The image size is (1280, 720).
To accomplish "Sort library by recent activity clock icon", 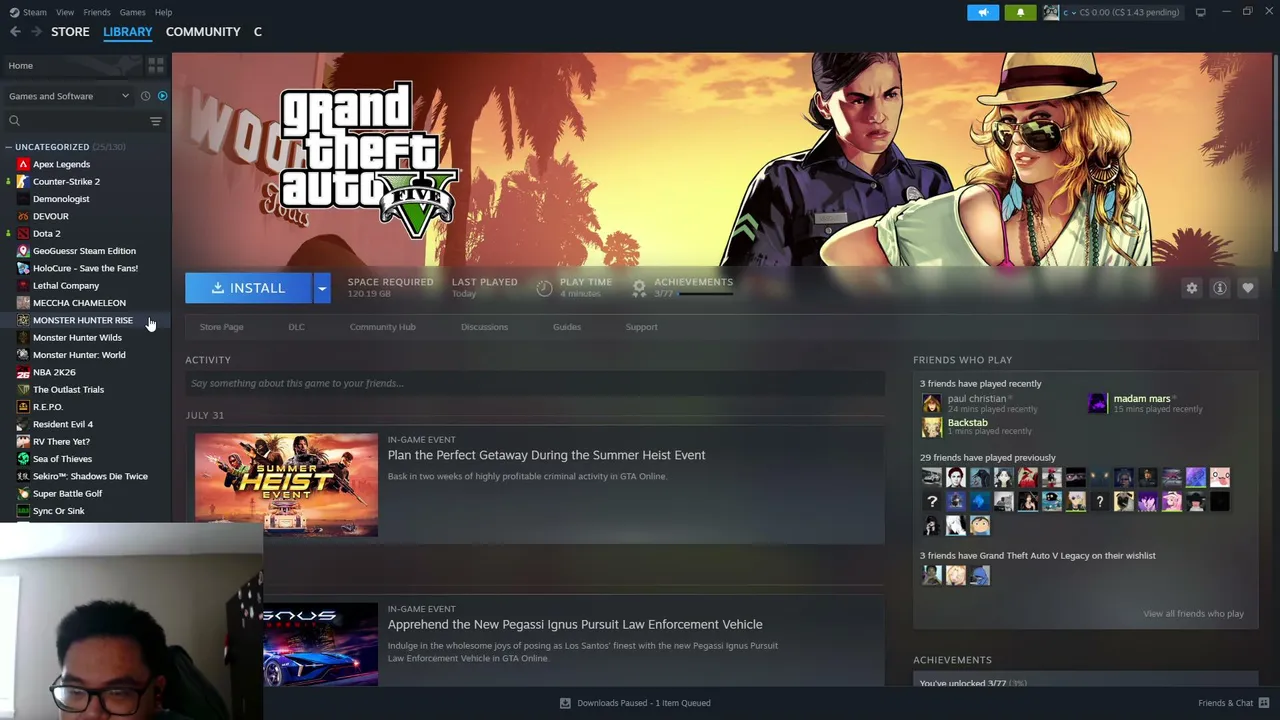I will tap(145, 96).
